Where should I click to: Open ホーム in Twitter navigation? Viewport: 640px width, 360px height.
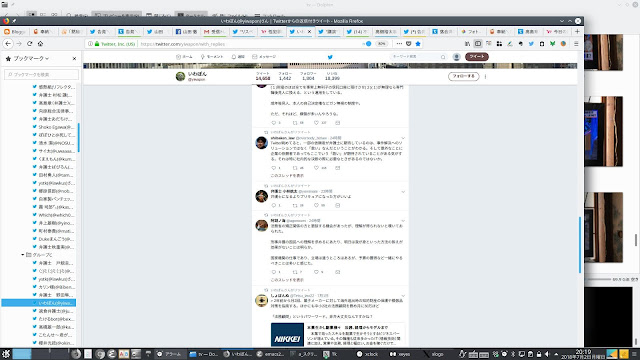pyautogui.click(x=184, y=57)
